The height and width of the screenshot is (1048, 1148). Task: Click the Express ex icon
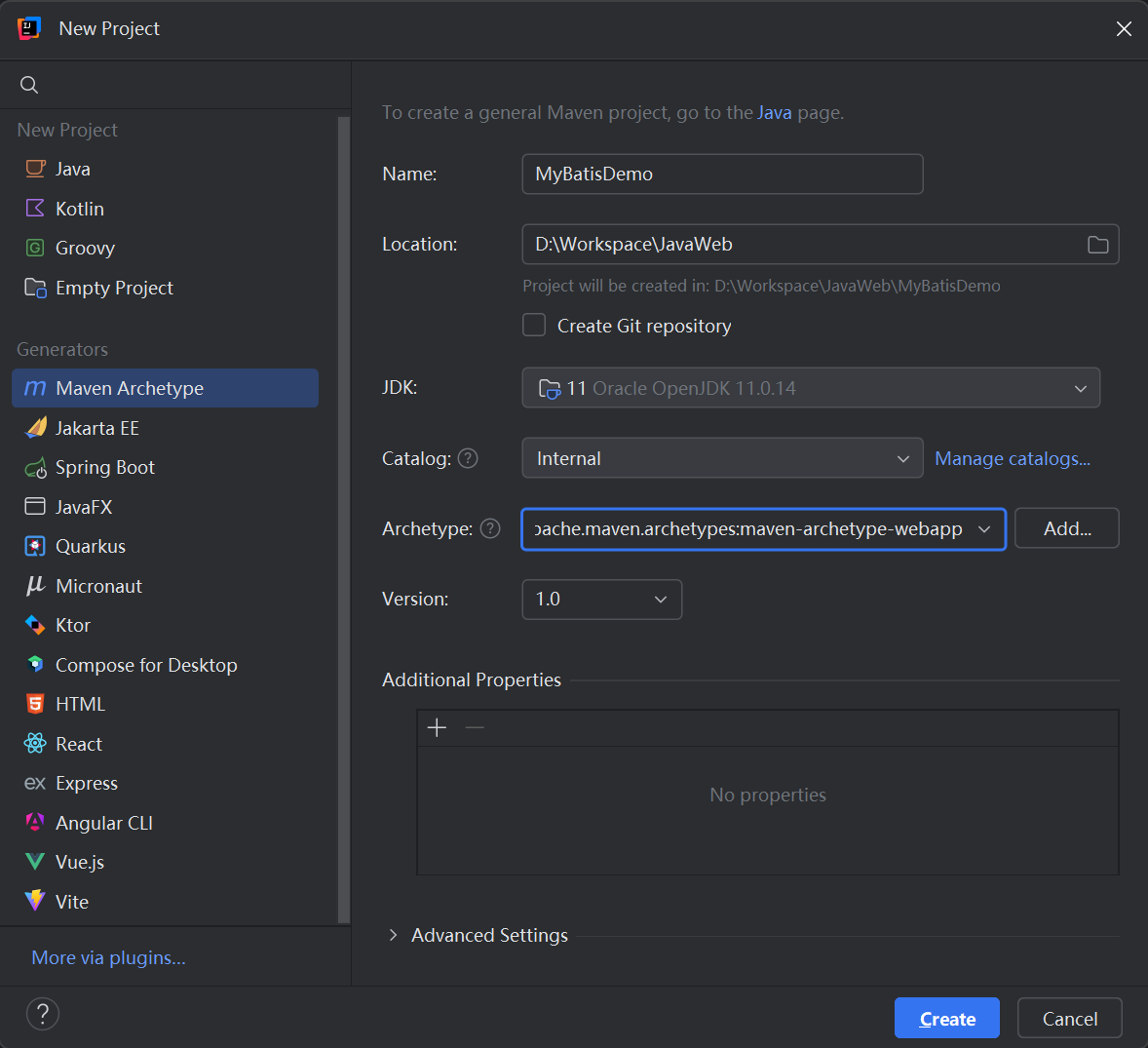pyautogui.click(x=35, y=783)
